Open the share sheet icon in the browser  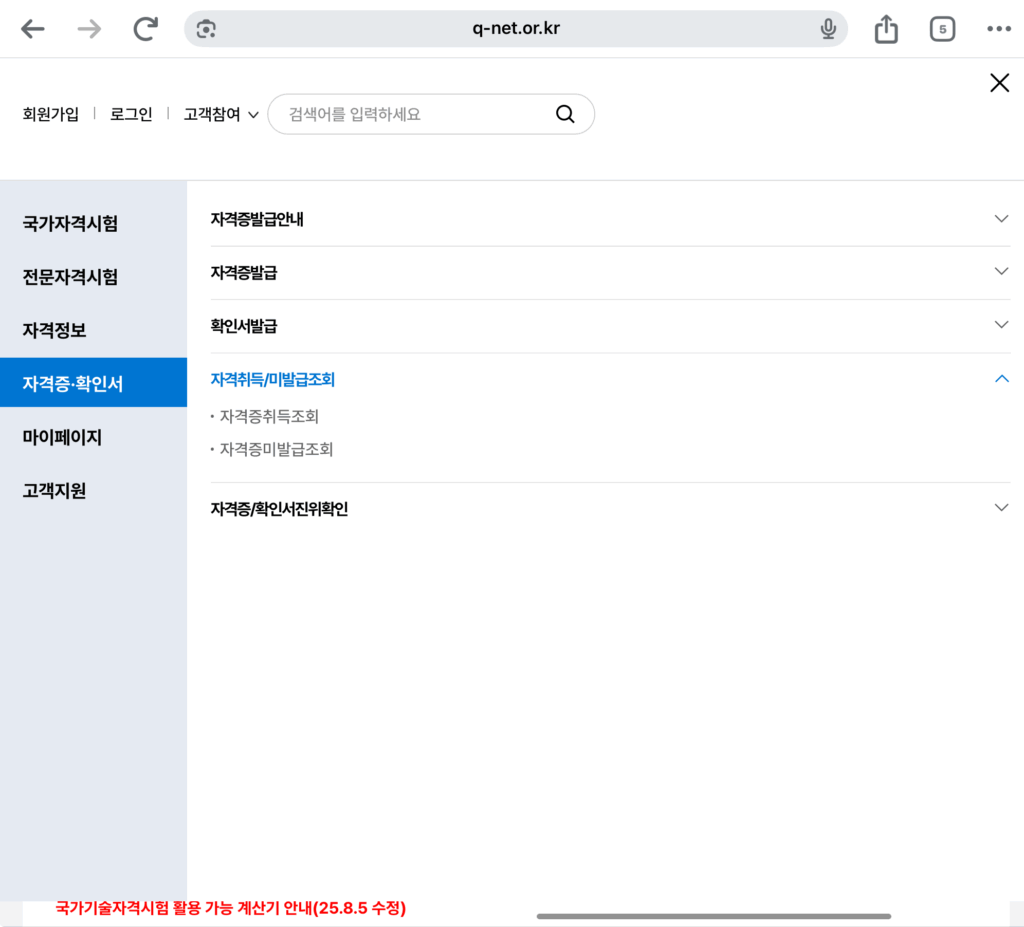pos(885,28)
